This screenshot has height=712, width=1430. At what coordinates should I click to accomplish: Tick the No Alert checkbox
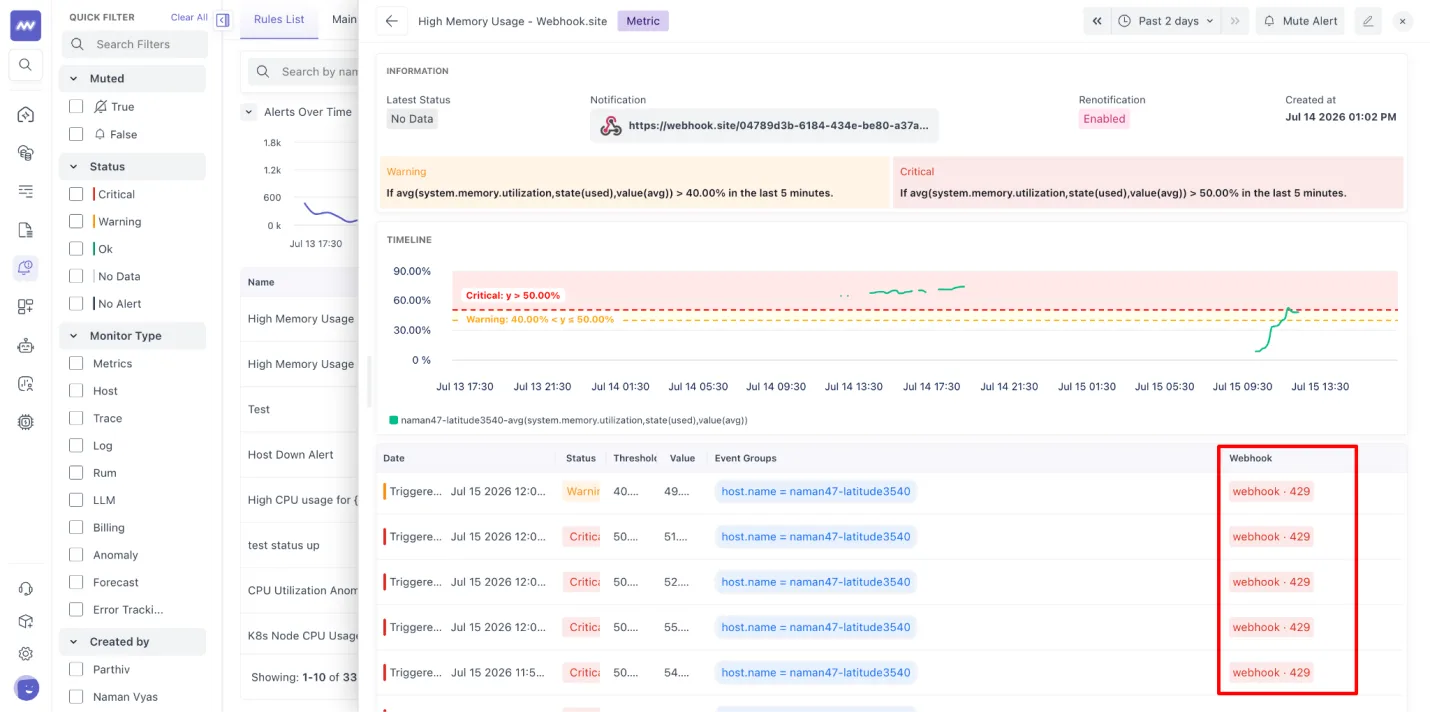coord(76,303)
